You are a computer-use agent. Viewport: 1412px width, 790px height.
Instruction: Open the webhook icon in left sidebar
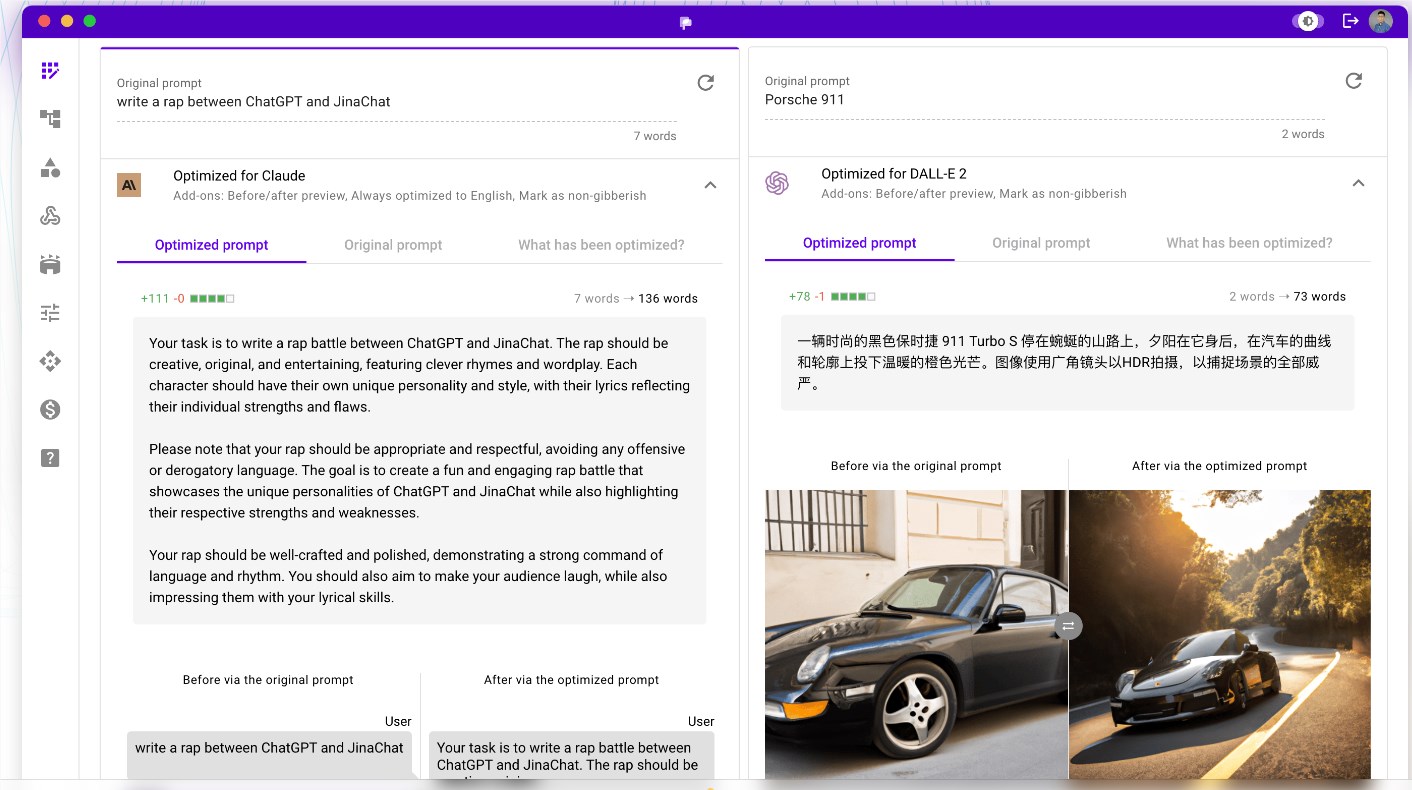pyautogui.click(x=50, y=216)
